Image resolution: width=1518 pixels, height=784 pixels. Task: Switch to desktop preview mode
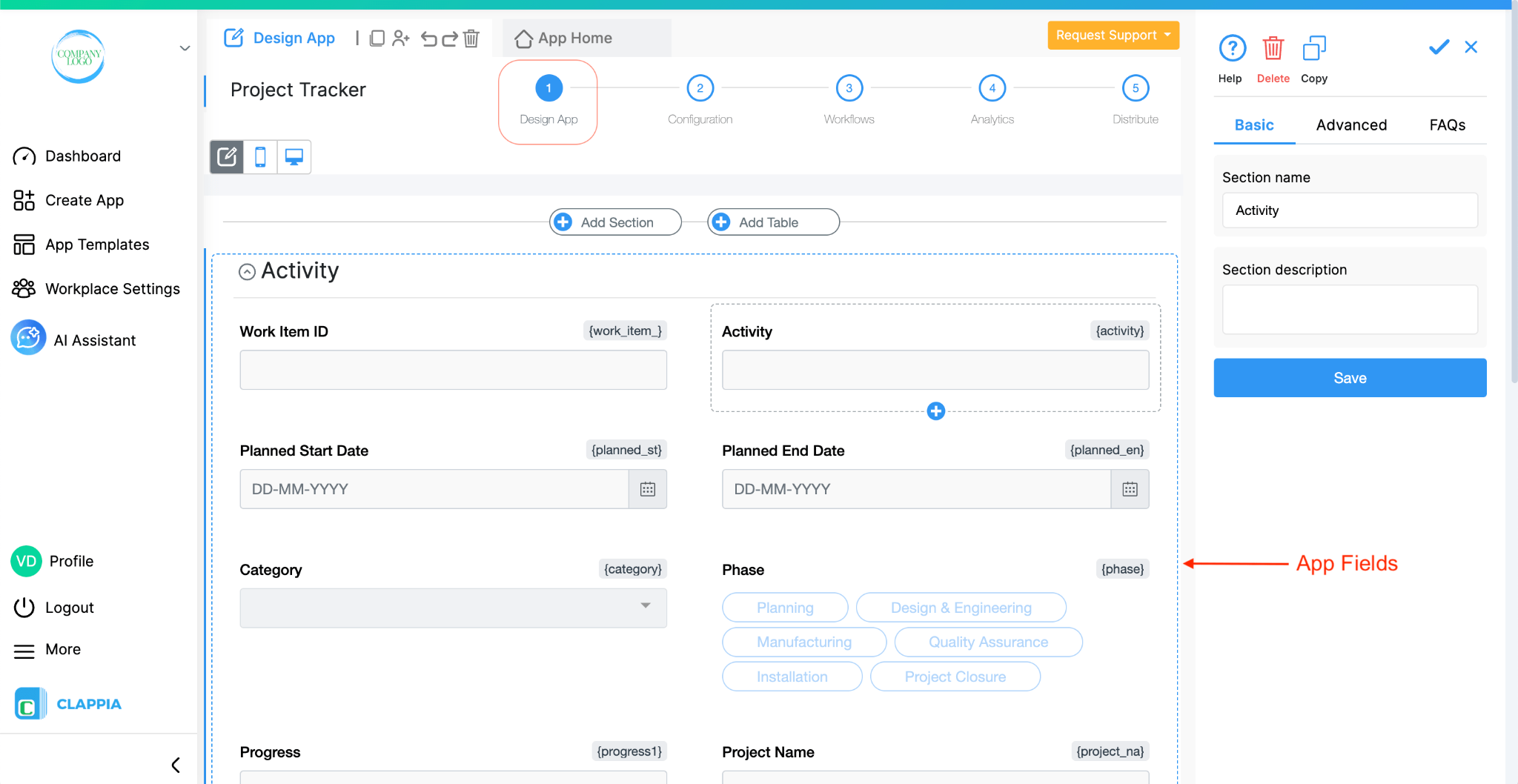tap(294, 157)
